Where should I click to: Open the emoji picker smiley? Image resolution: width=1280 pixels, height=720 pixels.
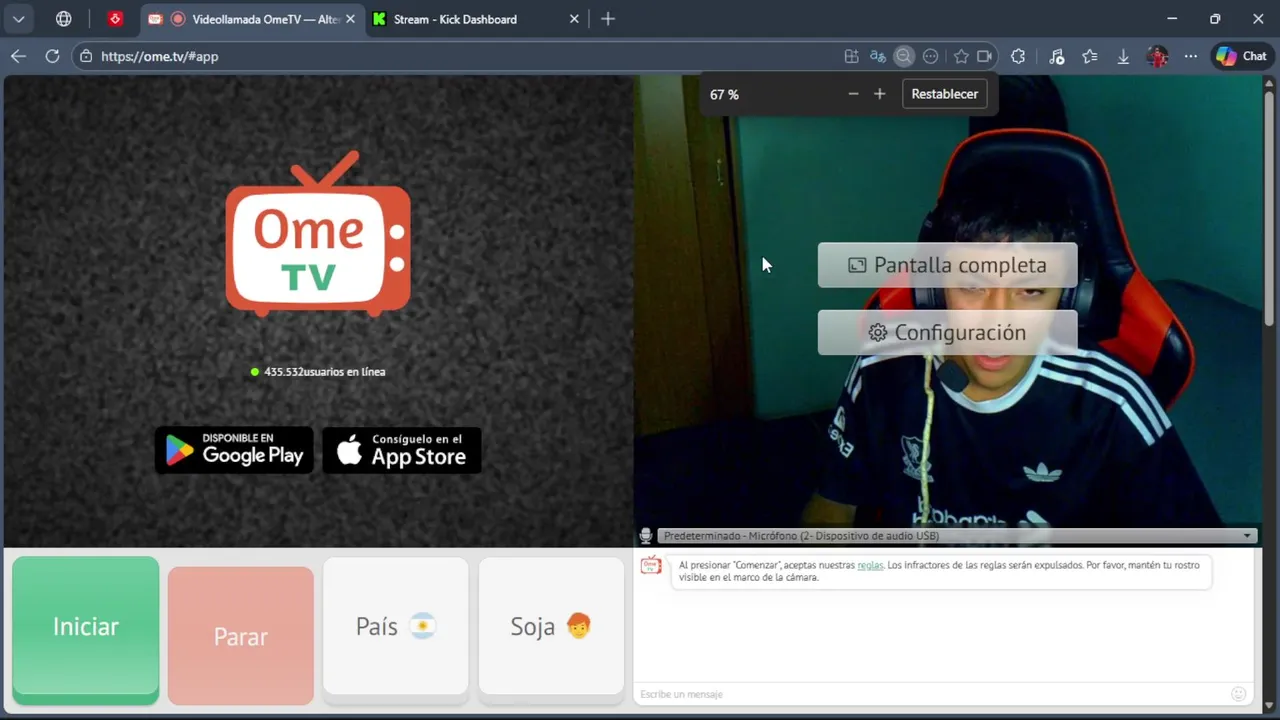tap(1238, 694)
